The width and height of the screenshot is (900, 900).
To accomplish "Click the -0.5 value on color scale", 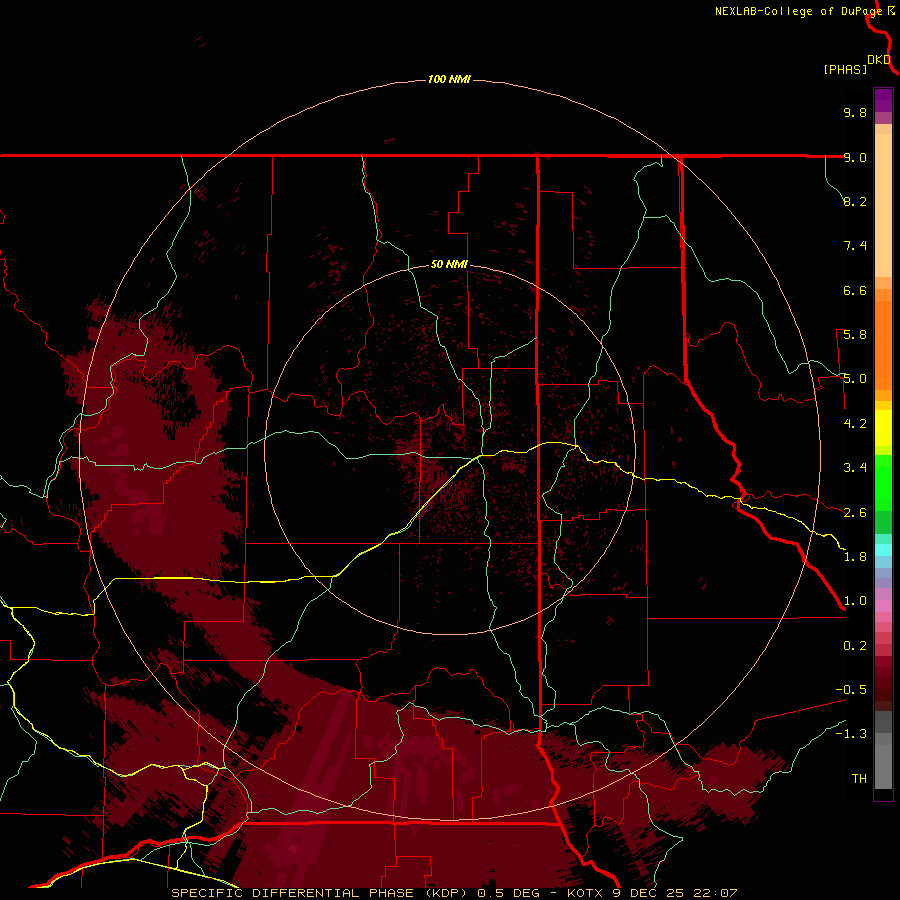I will click(851, 690).
